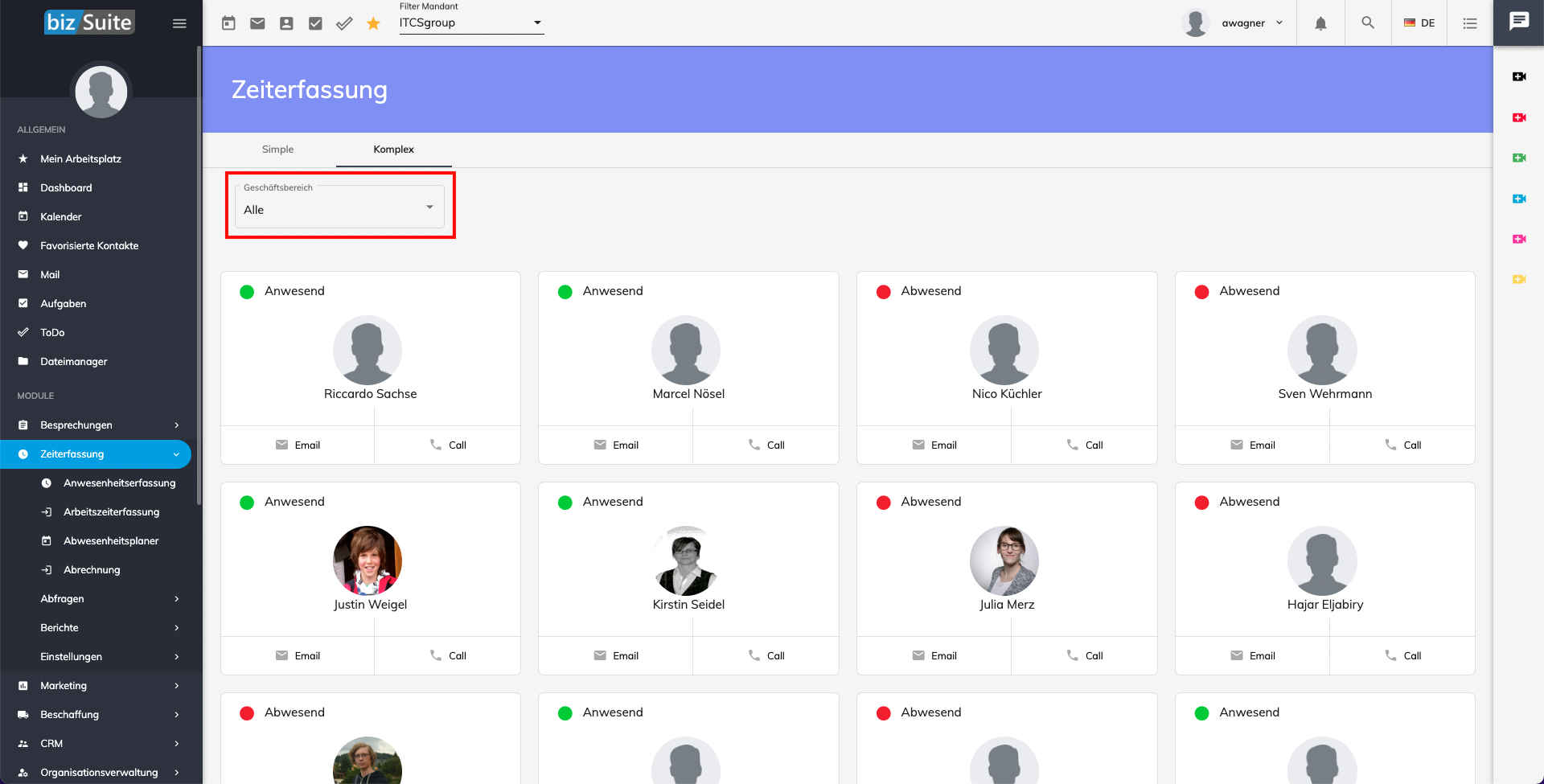Switch to the Simple tab

(277, 150)
